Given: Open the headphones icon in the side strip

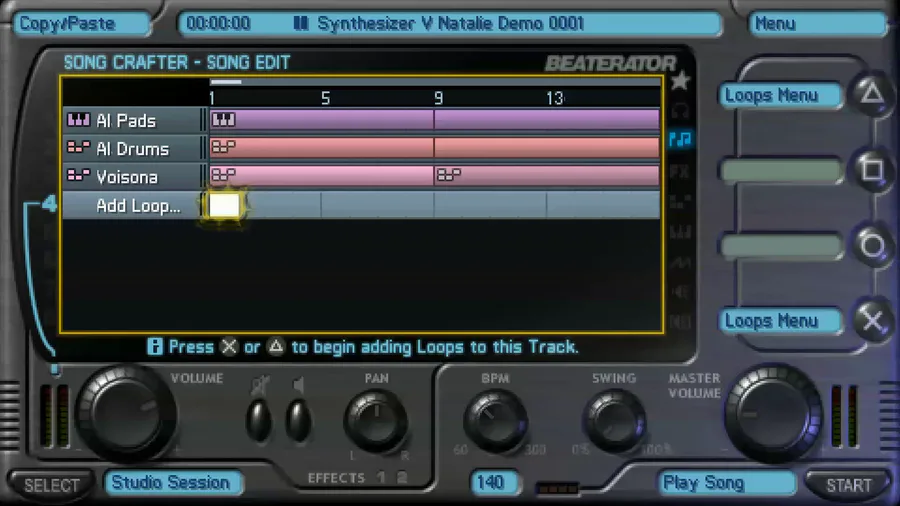Looking at the screenshot, I should [680, 110].
